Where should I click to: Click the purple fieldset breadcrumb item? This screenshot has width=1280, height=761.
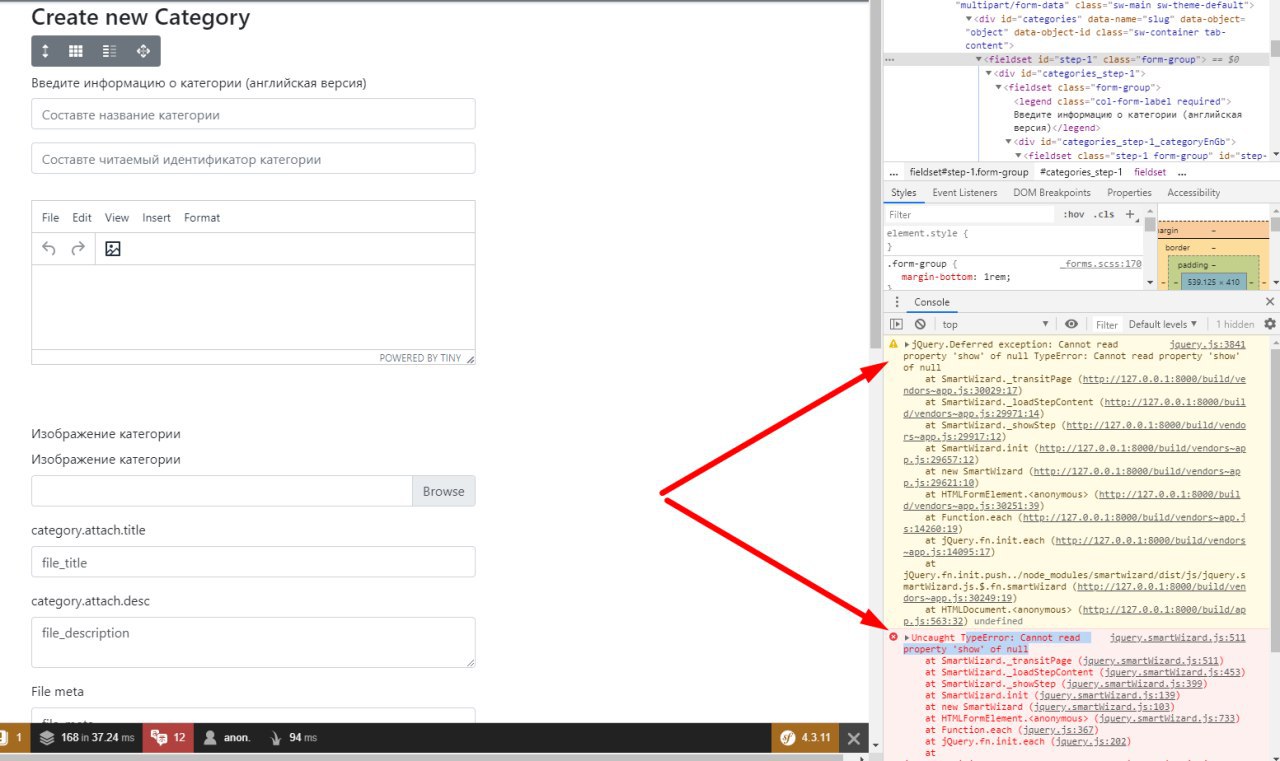click(x=1149, y=172)
